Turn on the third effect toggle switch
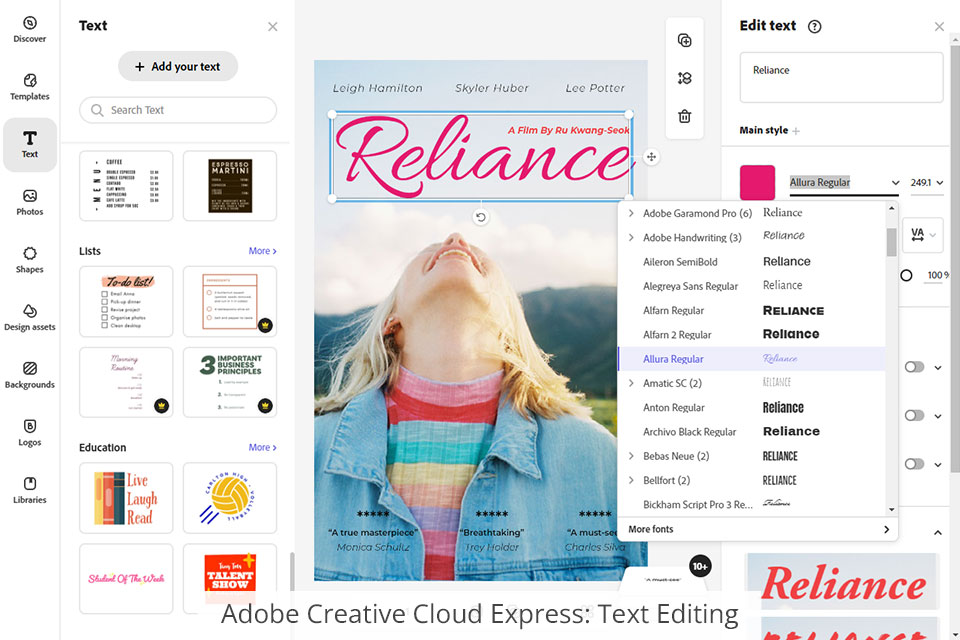This screenshot has width=960, height=640. [x=914, y=464]
